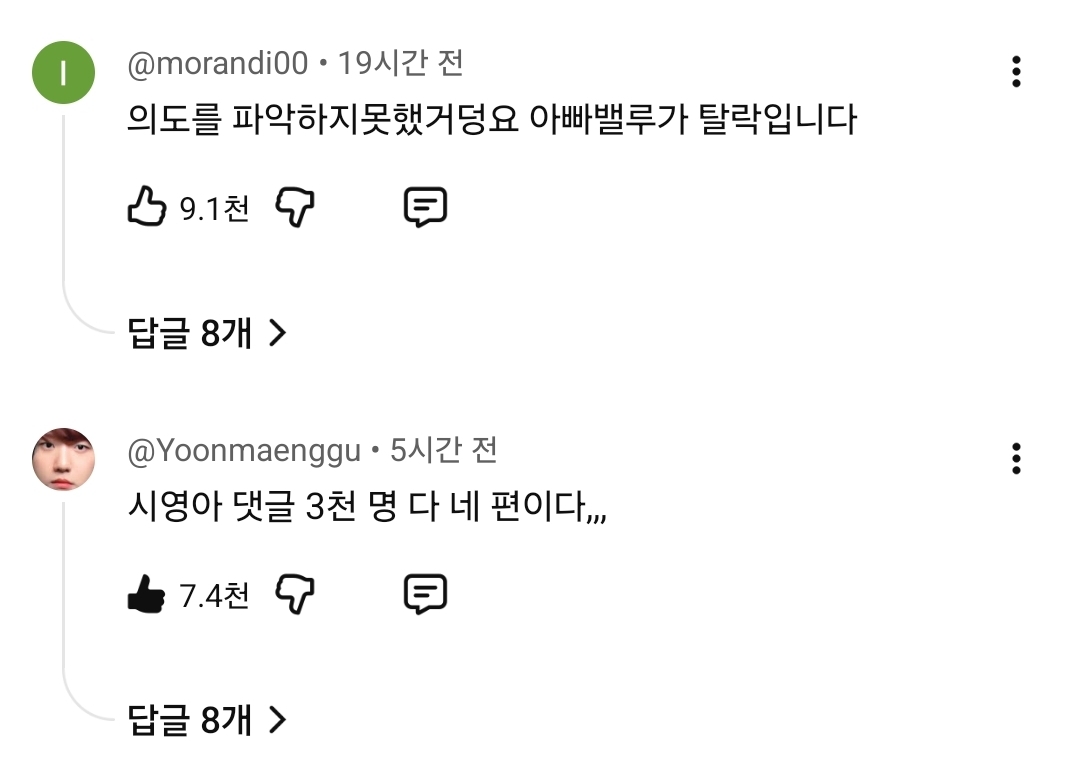Image resolution: width=1079 pixels, height=764 pixels.
Task: Click the comment text starting with 시영아
Action: (367, 508)
